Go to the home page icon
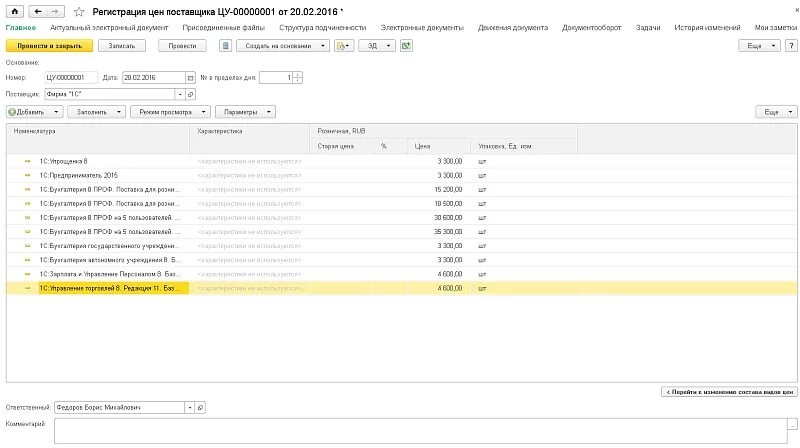800x448 pixels. point(15,11)
